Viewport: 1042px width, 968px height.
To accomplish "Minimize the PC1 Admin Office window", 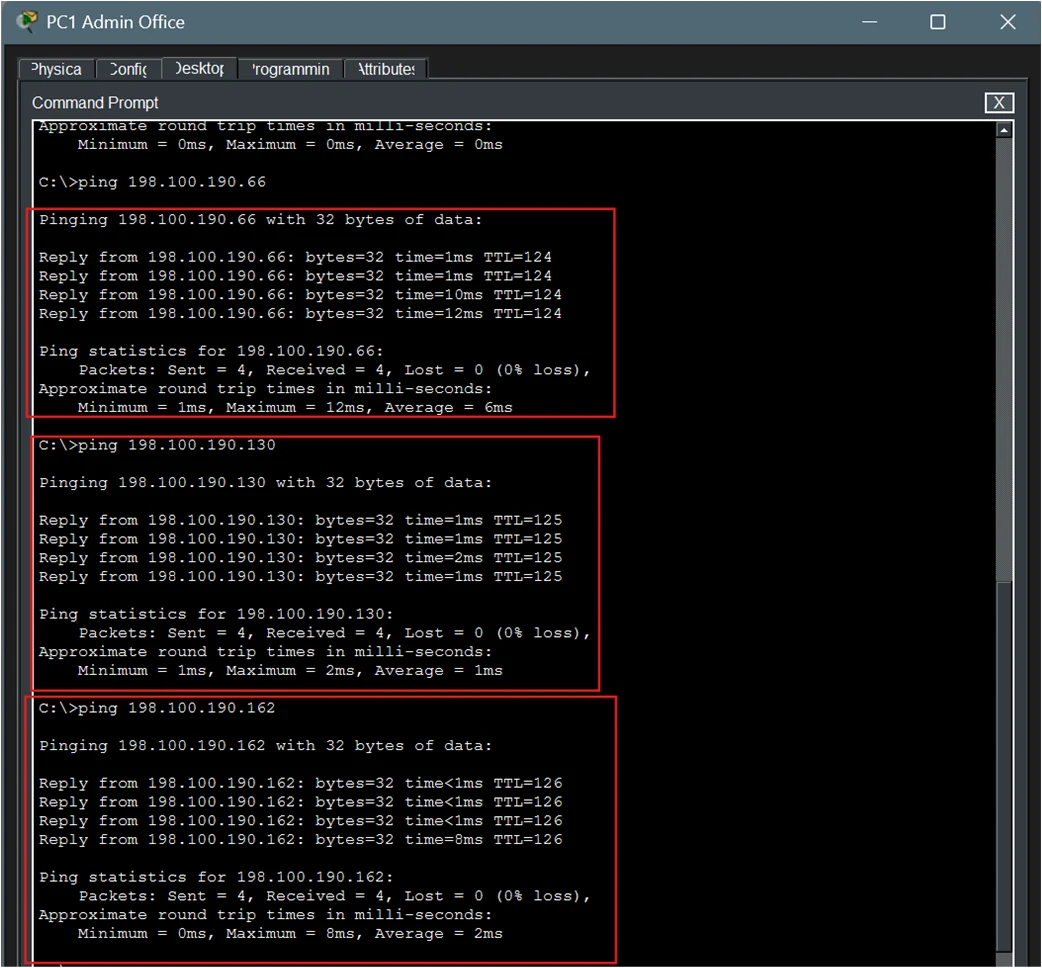I will 869,22.
